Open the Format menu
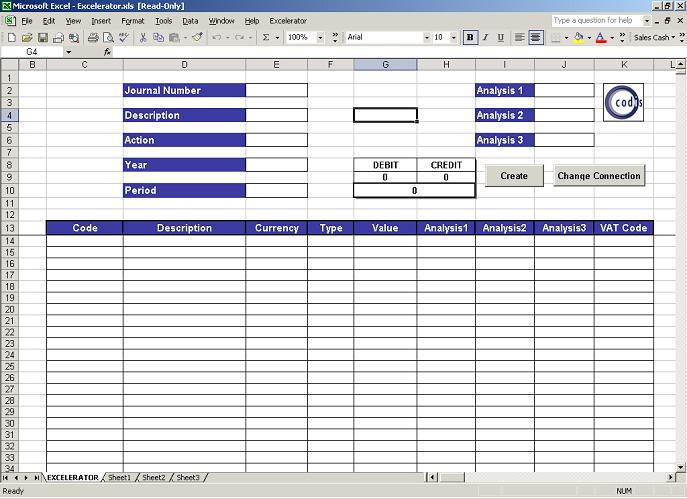This screenshot has width=687, height=499. tap(132, 21)
